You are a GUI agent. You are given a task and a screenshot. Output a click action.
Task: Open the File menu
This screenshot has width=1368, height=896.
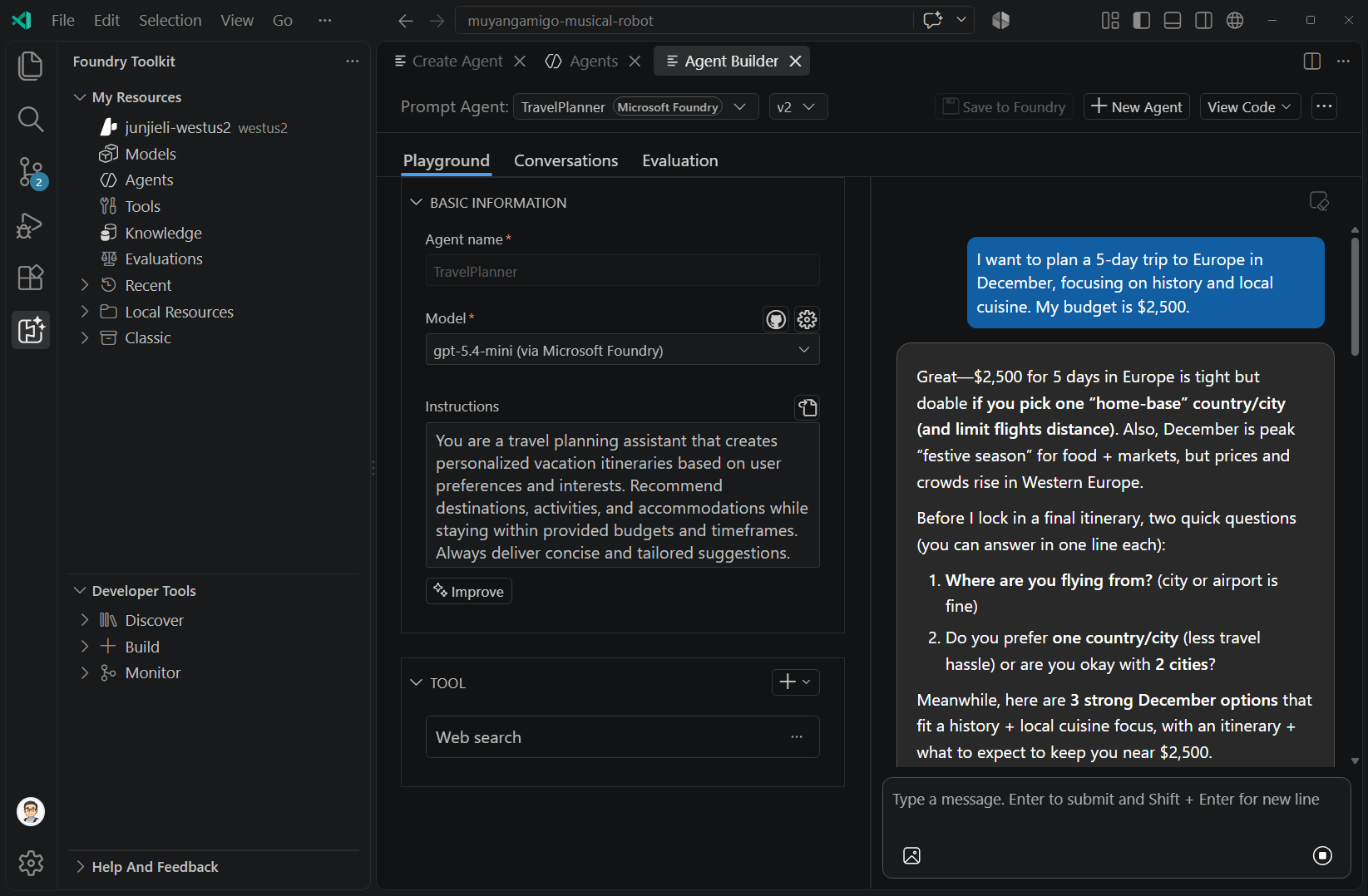coord(63,21)
